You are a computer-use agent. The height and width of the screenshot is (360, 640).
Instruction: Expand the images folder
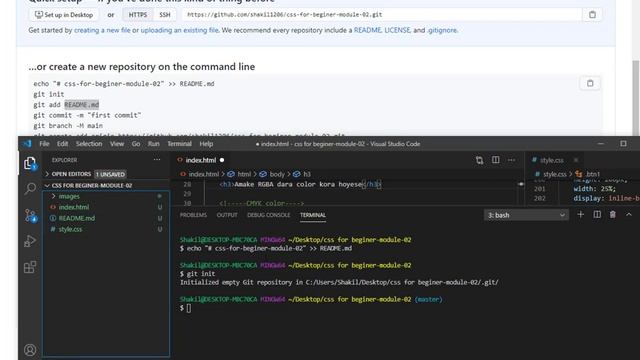click(69, 196)
